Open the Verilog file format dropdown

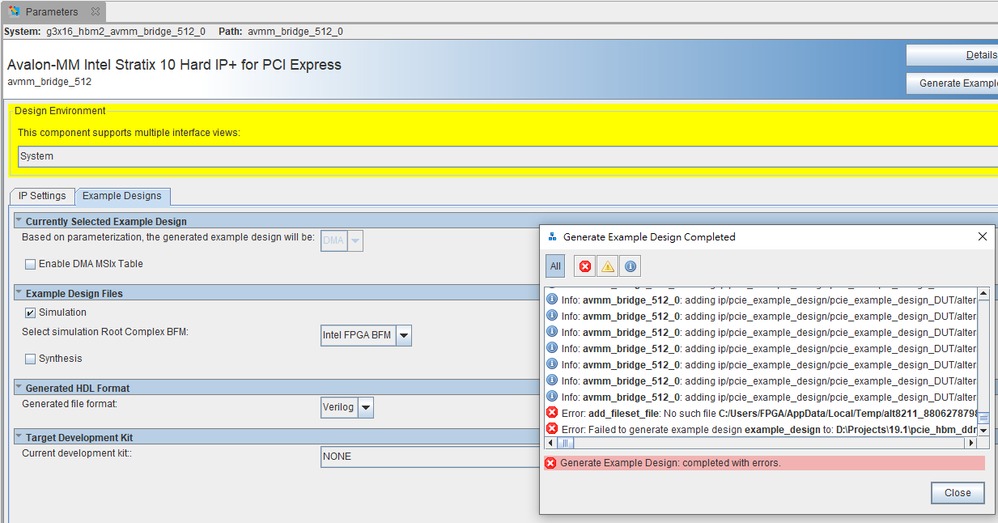pos(365,407)
